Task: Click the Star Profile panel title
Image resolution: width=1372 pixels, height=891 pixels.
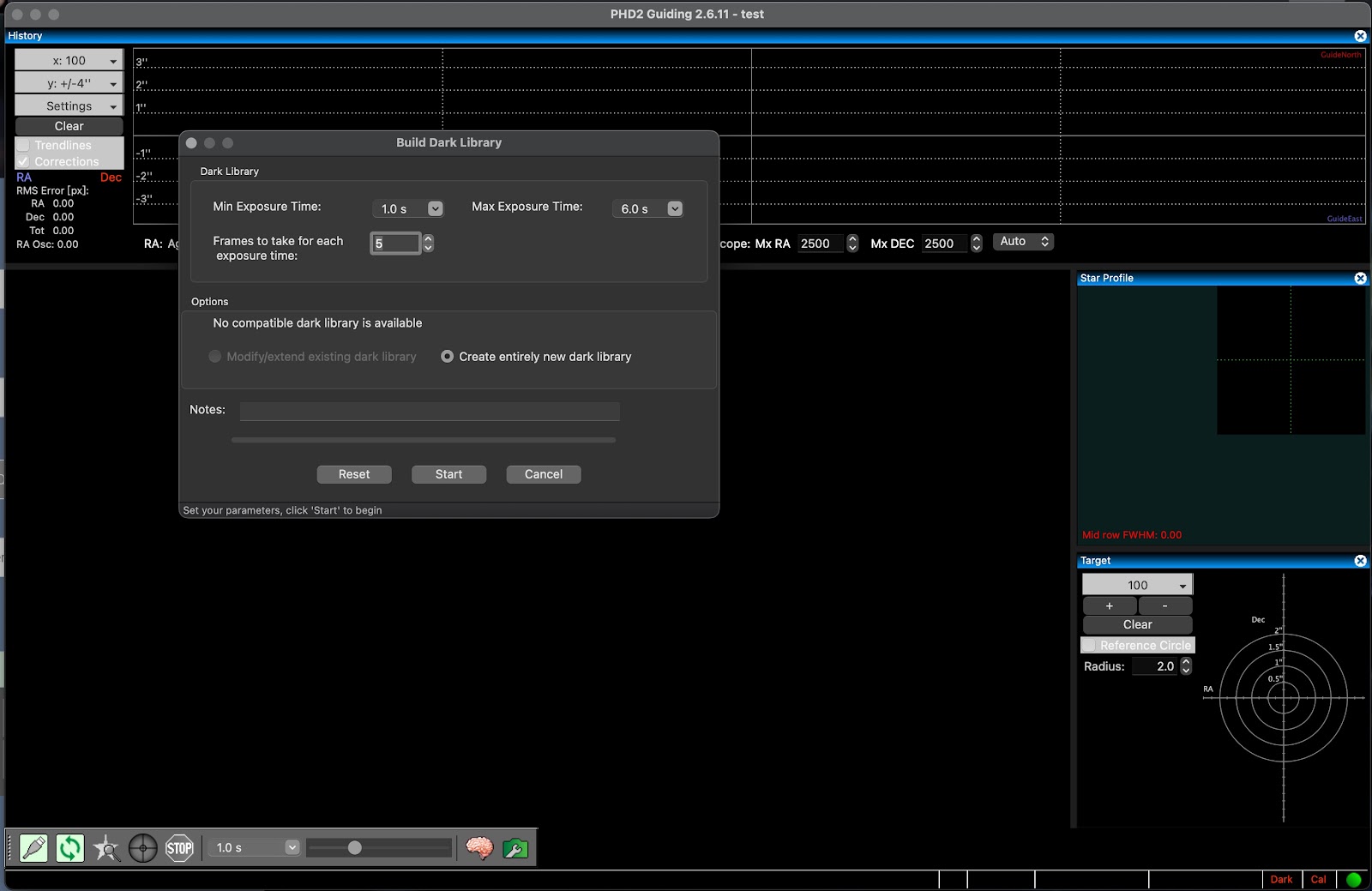Action: click(1106, 278)
